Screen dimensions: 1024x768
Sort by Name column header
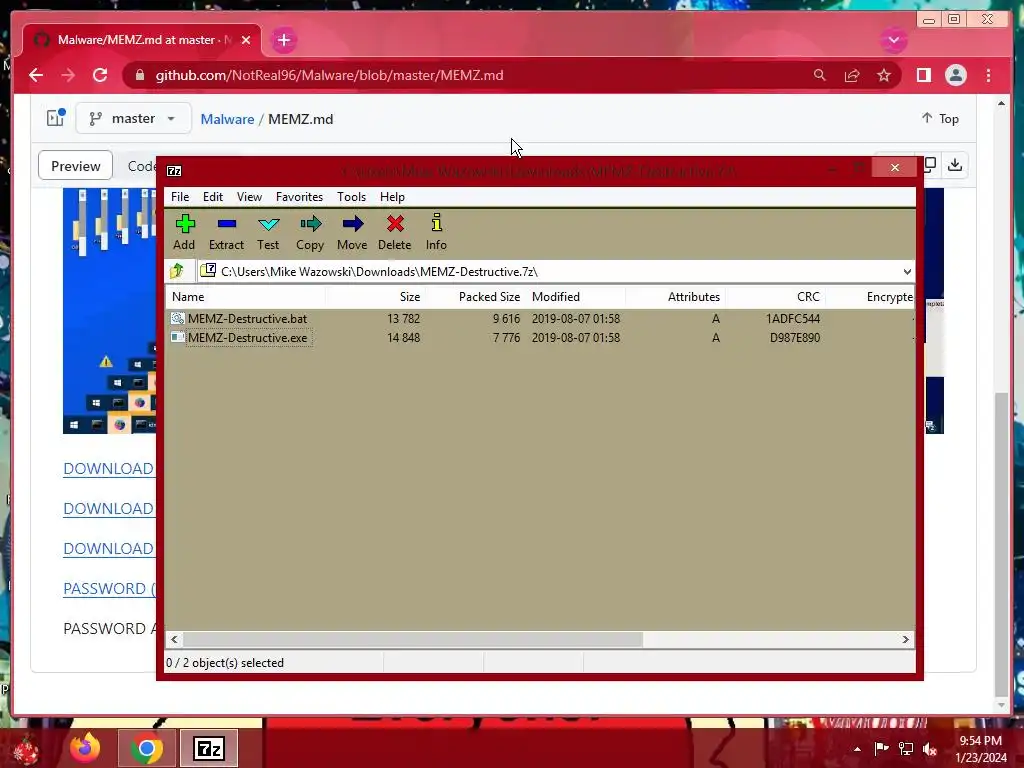(x=246, y=296)
